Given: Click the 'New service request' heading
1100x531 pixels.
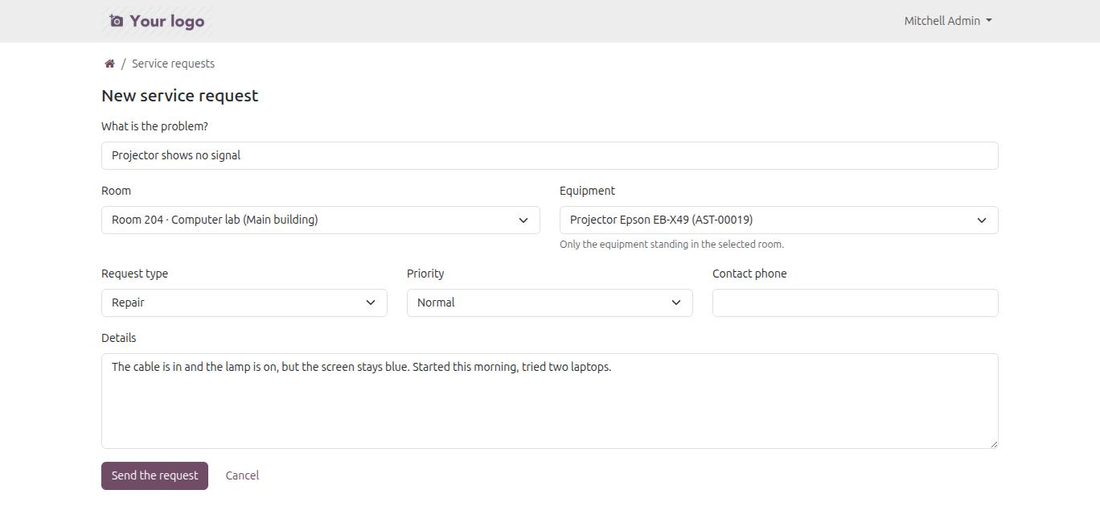Looking at the screenshot, I should 180,96.
